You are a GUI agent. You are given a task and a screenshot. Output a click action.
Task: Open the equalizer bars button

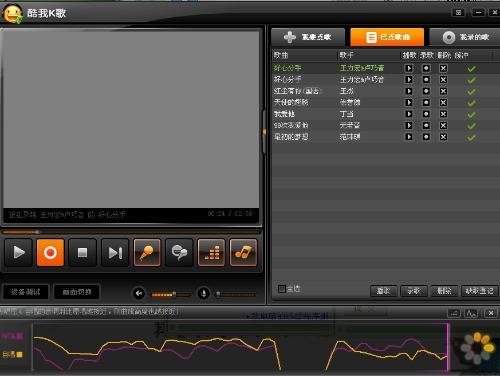click(x=211, y=252)
